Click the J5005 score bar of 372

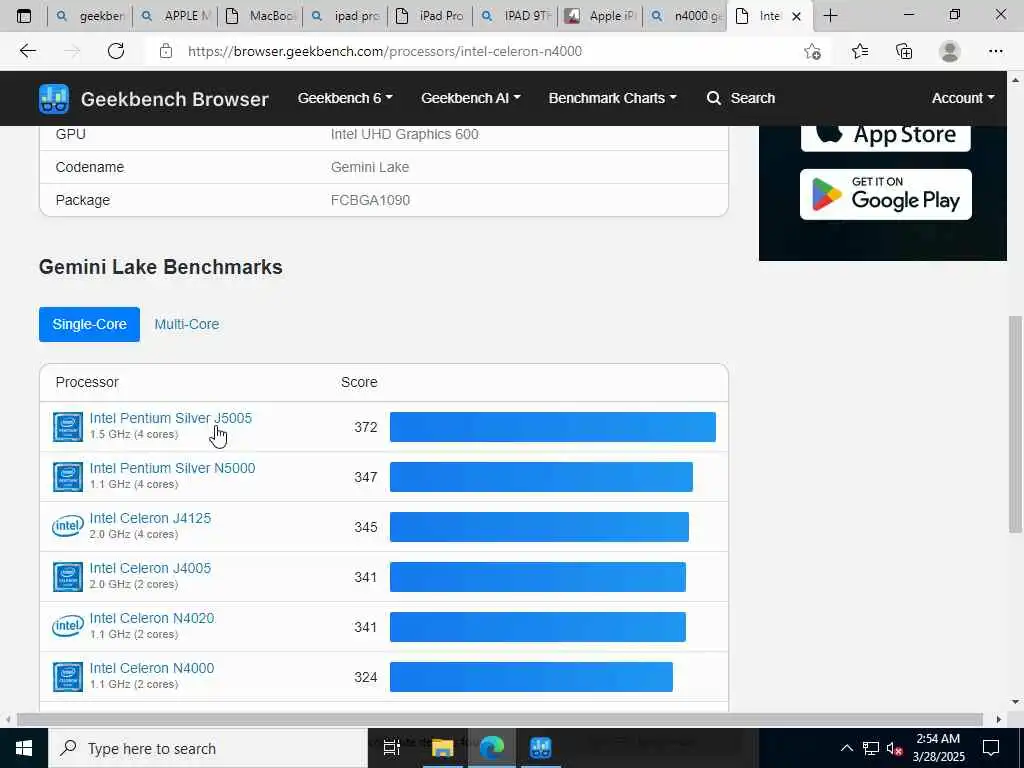[552, 427]
